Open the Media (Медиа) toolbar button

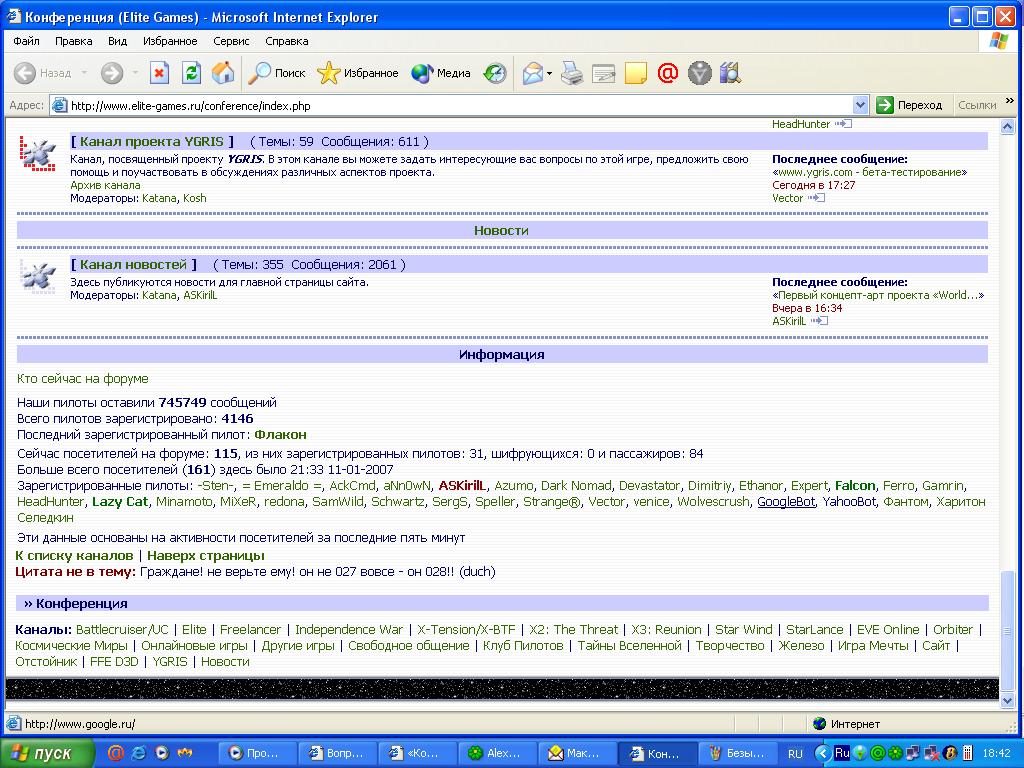pyautogui.click(x=441, y=73)
